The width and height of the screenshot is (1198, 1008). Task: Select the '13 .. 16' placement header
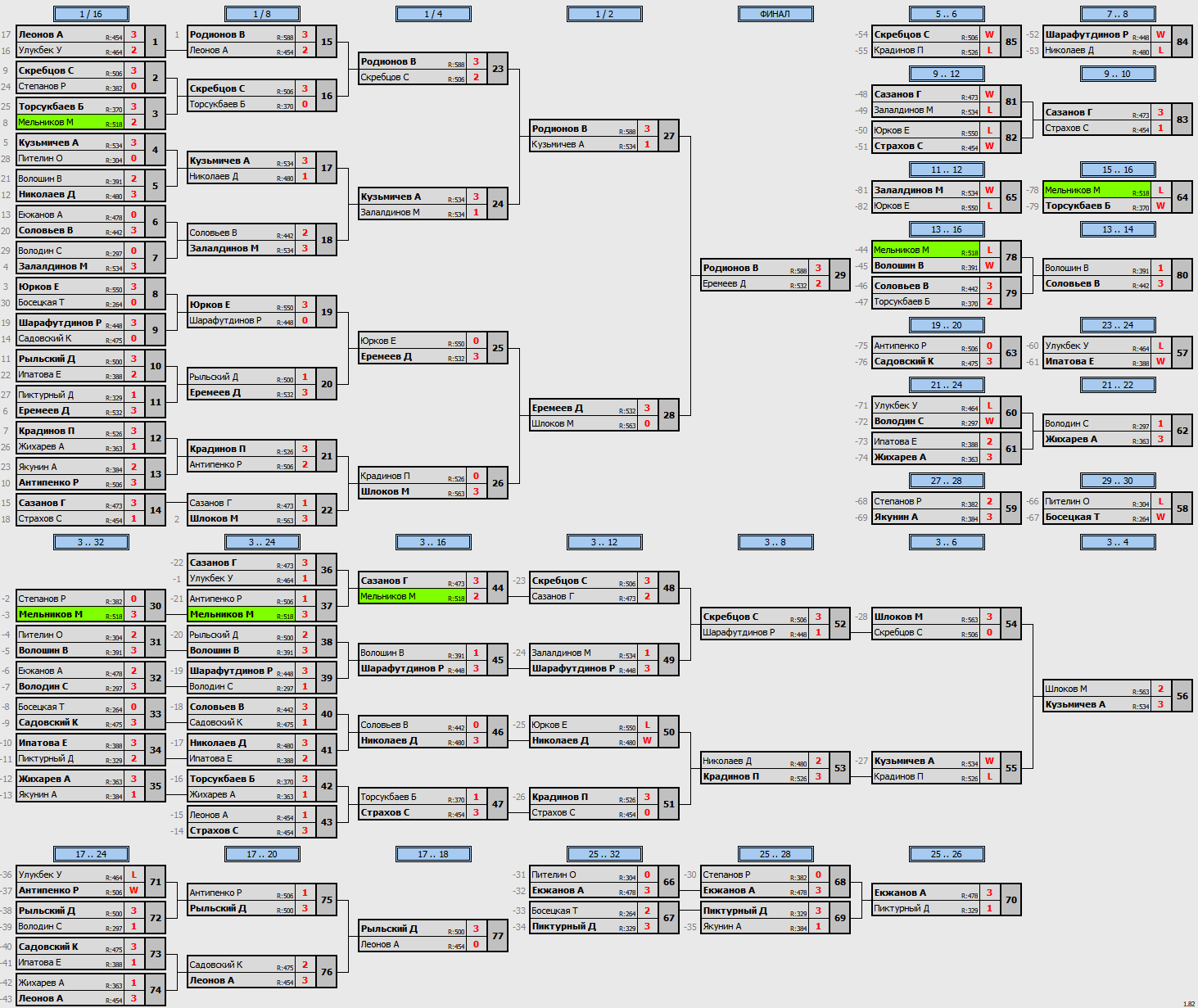947,229
